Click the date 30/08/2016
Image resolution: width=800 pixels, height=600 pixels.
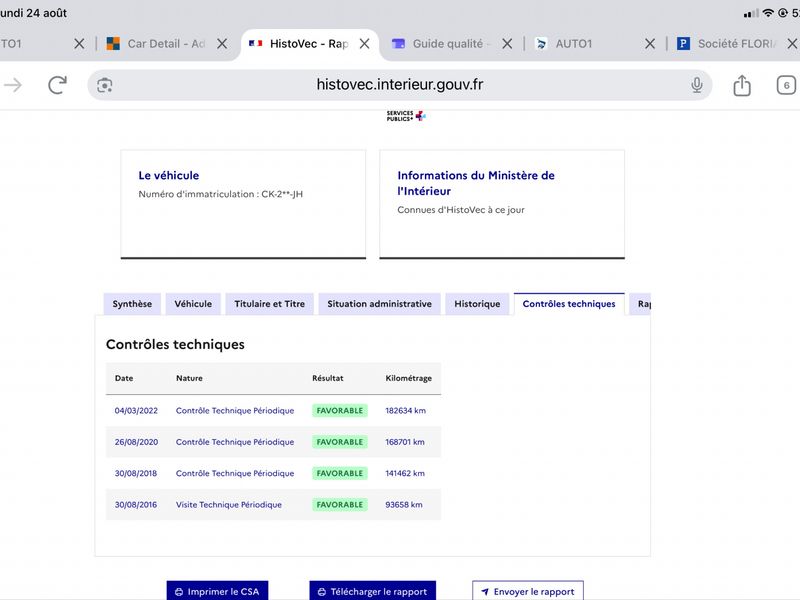pos(136,505)
